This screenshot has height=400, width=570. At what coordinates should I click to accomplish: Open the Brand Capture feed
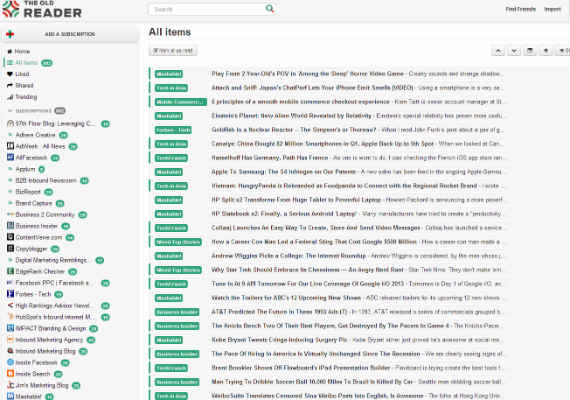click(x=34, y=203)
